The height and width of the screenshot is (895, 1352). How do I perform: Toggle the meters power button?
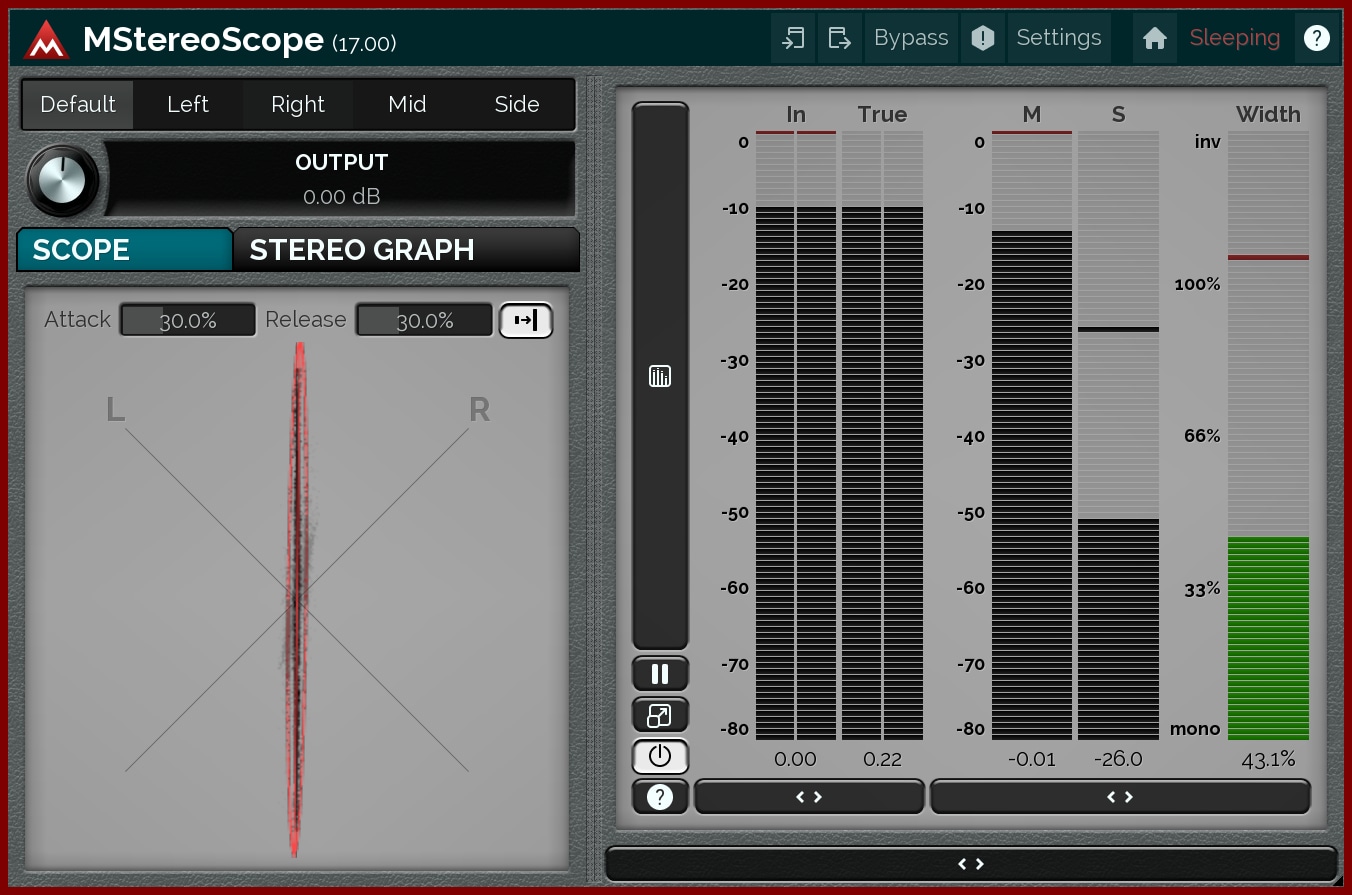tap(660, 756)
